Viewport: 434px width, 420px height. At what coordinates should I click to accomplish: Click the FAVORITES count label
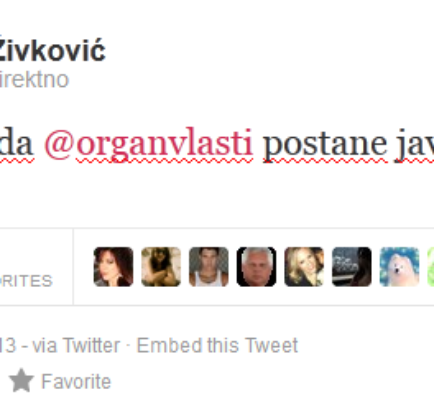(26, 281)
